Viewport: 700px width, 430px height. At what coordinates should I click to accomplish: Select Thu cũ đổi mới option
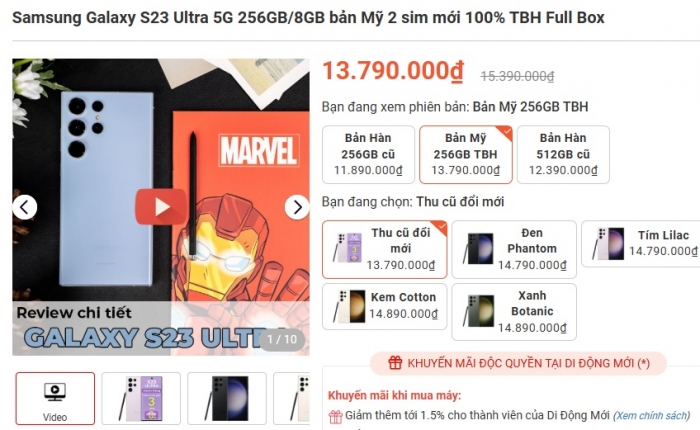click(384, 249)
